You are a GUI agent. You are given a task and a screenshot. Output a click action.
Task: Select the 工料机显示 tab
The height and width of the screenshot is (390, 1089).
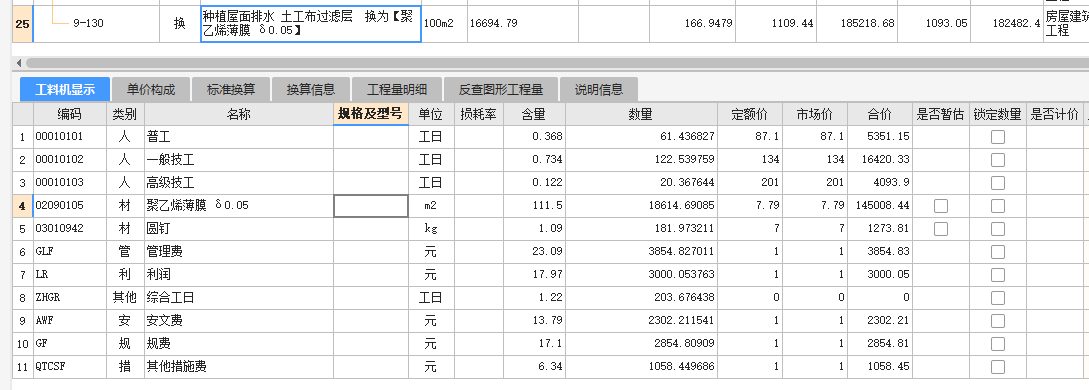(x=65, y=90)
